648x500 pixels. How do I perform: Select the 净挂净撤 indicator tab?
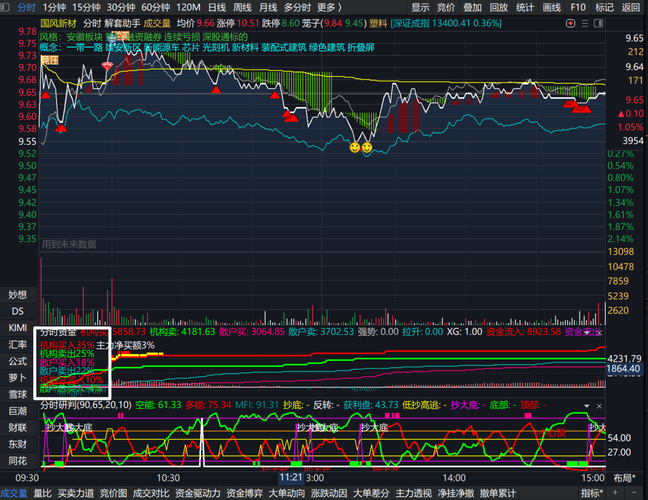tap(455, 493)
